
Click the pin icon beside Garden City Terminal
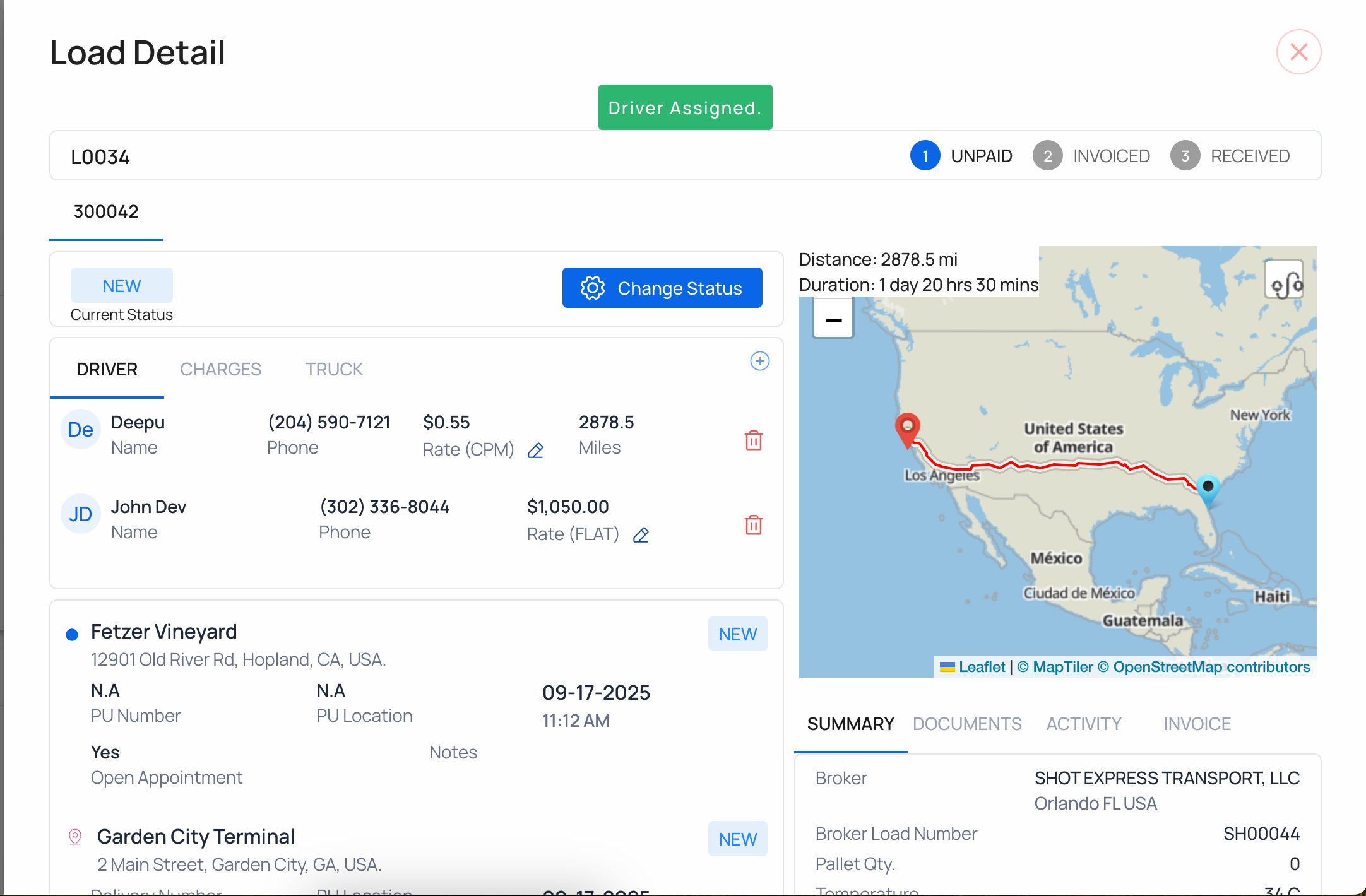74,835
